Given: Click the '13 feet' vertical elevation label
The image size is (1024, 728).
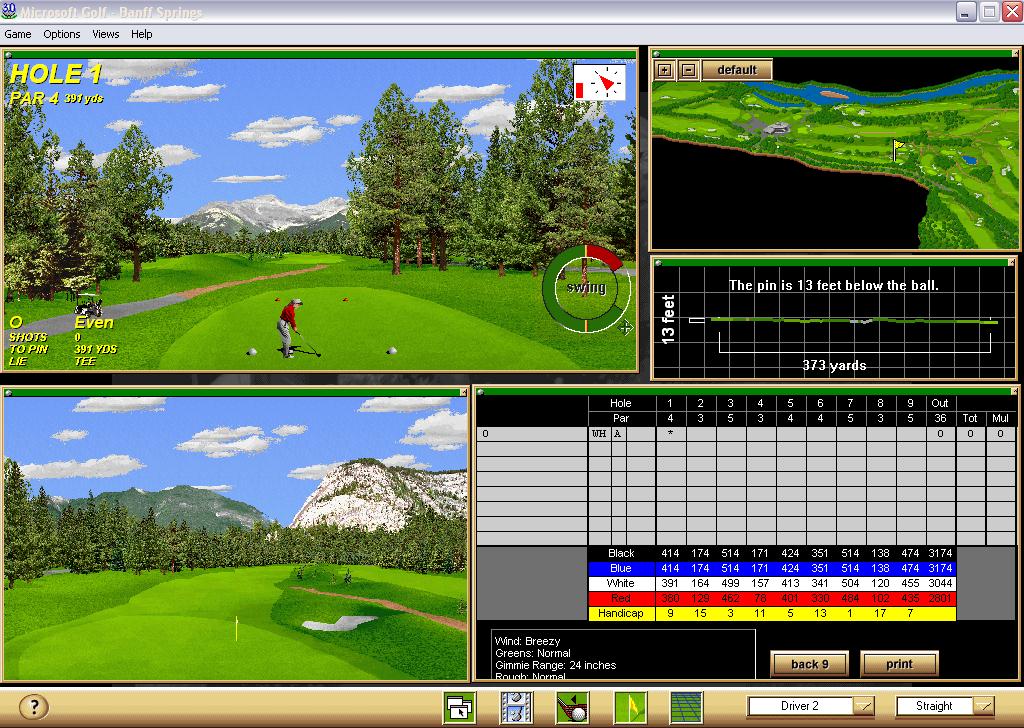Looking at the screenshot, I should 668,319.
